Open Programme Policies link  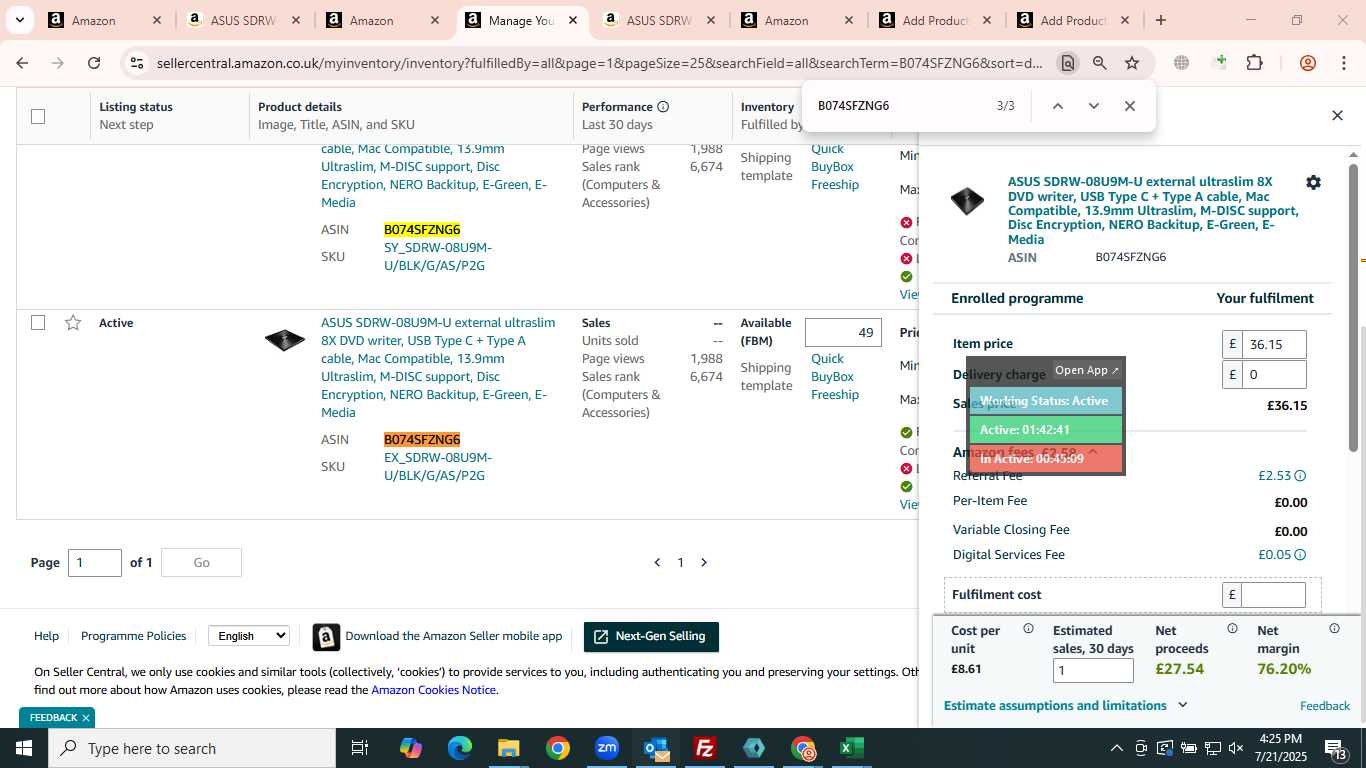tap(133, 636)
